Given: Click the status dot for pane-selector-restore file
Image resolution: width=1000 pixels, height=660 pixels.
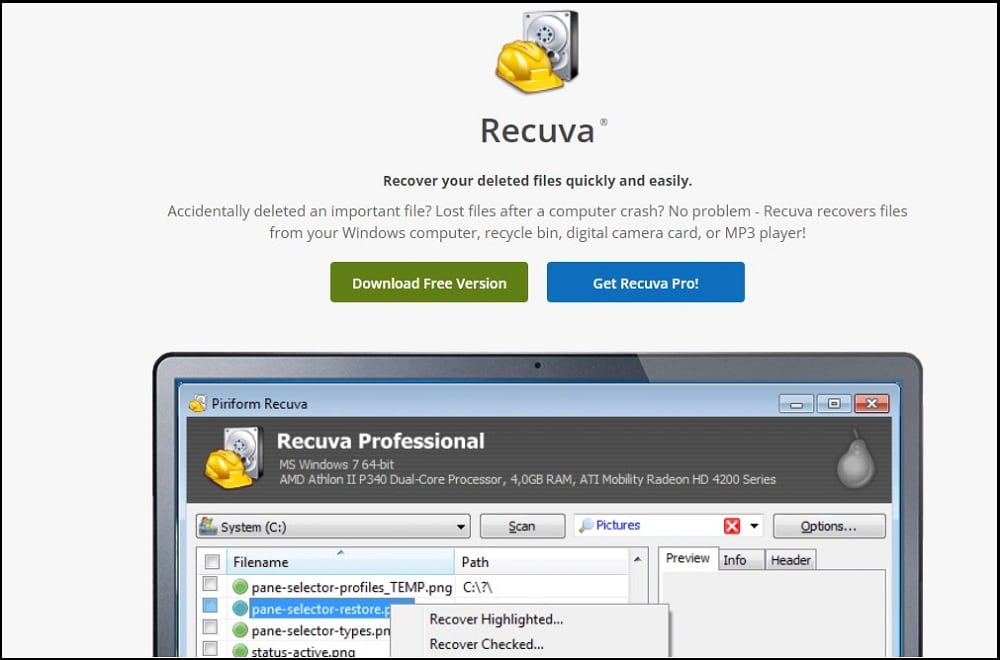Looking at the screenshot, I should (240, 608).
